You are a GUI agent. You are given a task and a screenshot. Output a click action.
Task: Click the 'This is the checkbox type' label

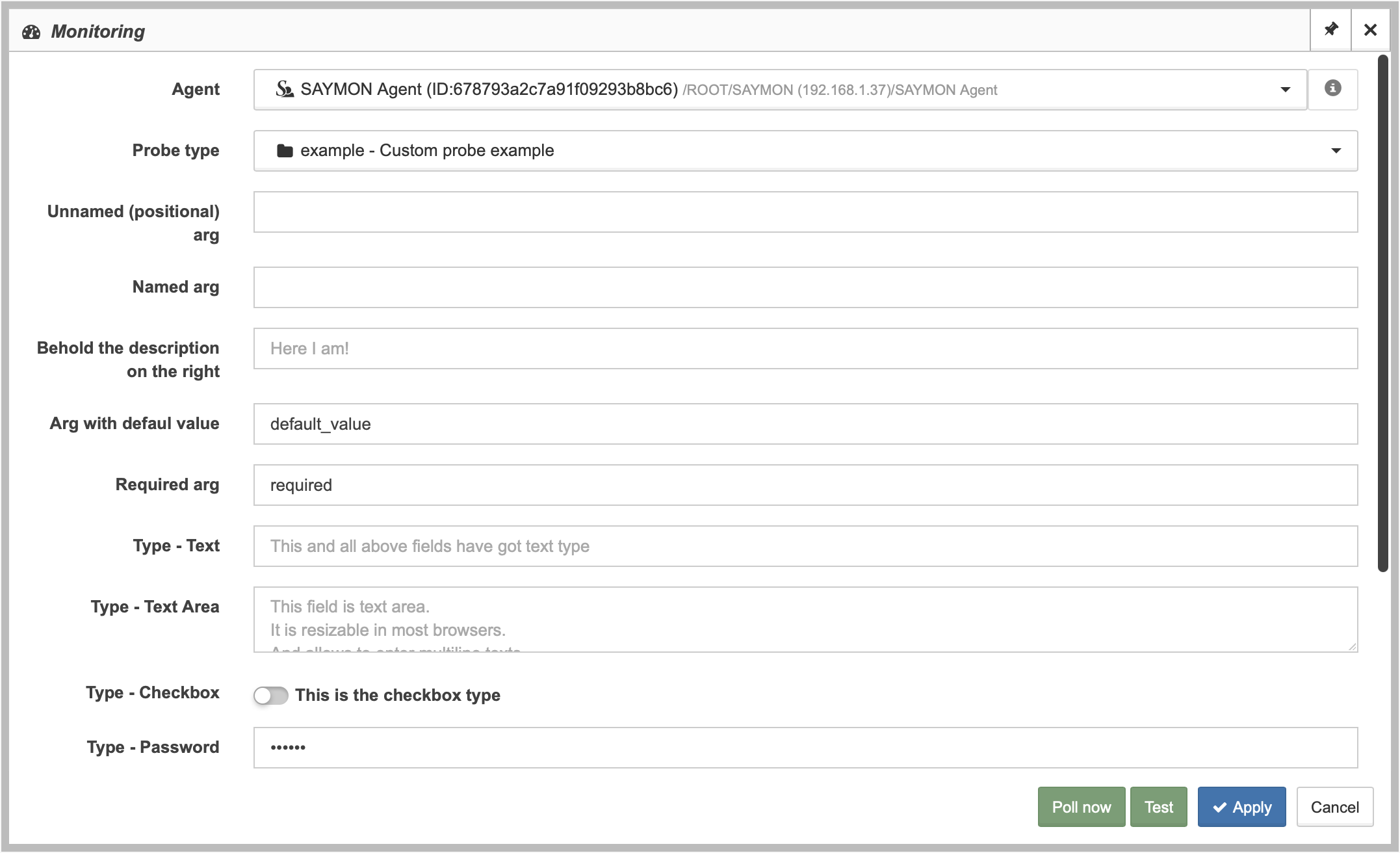pos(398,696)
